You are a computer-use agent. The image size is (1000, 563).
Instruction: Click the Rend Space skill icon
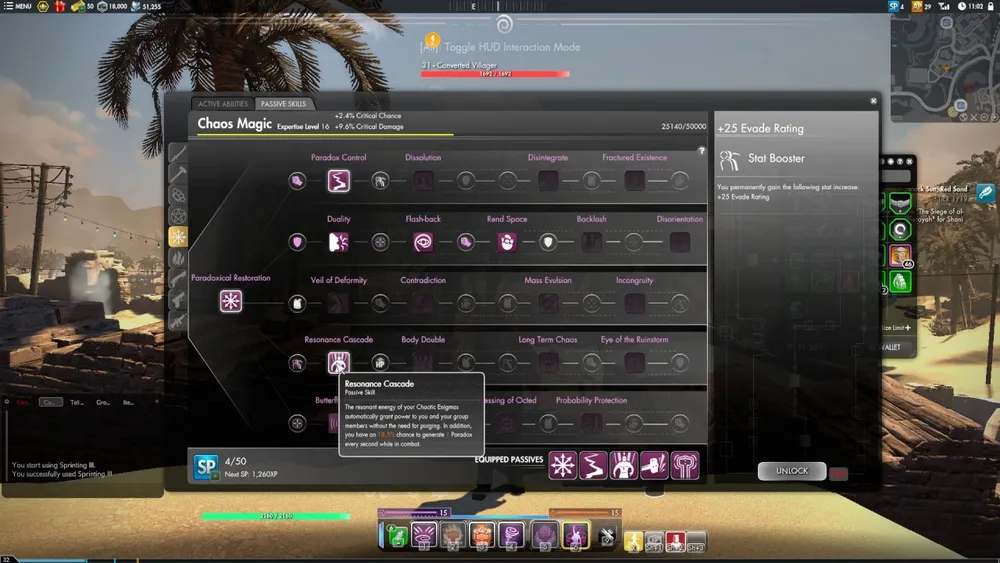tap(507, 242)
